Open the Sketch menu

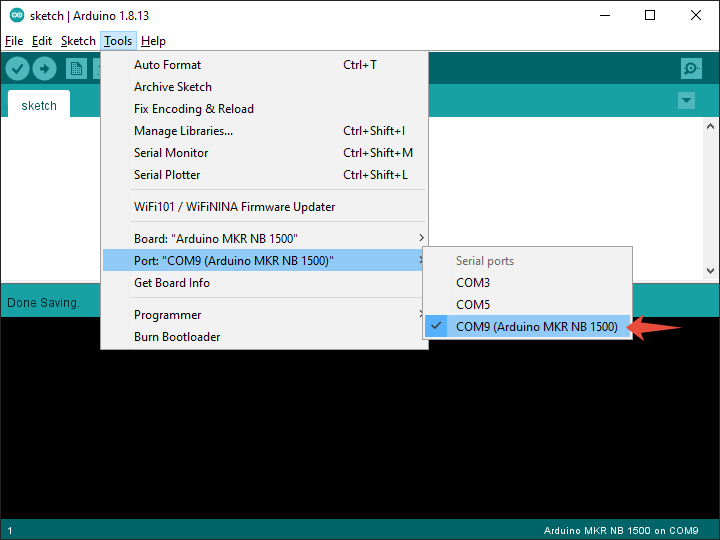pos(78,41)
